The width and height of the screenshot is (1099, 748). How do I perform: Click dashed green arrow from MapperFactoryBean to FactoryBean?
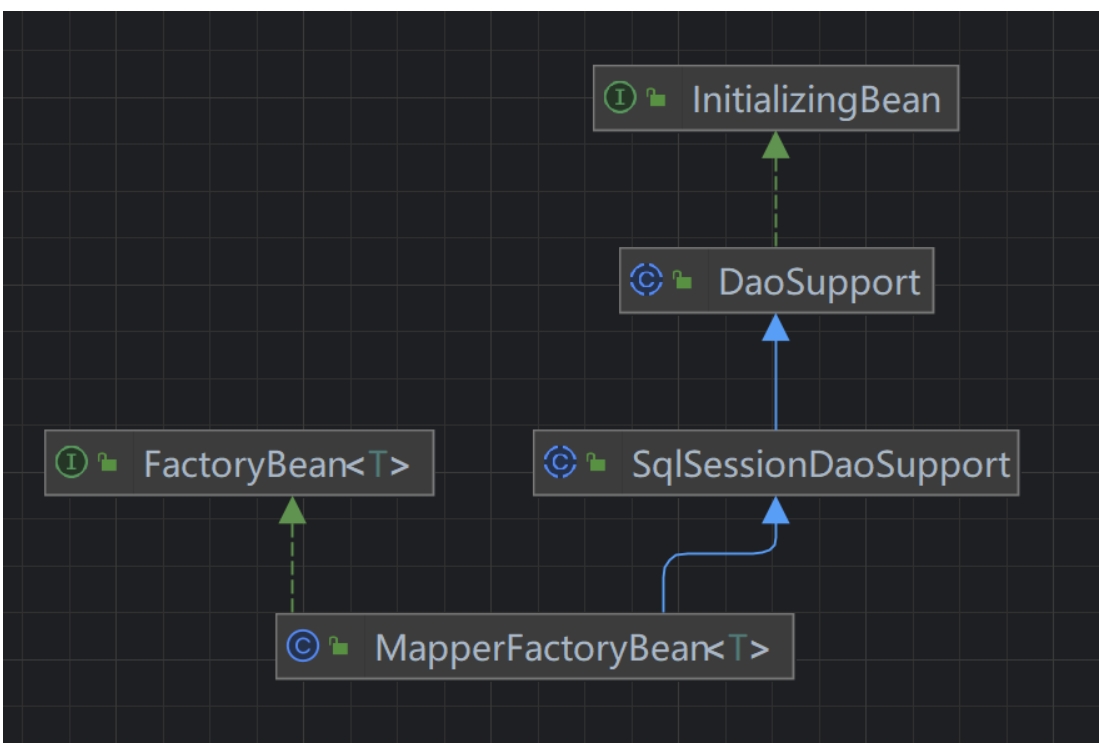point(292,565)
